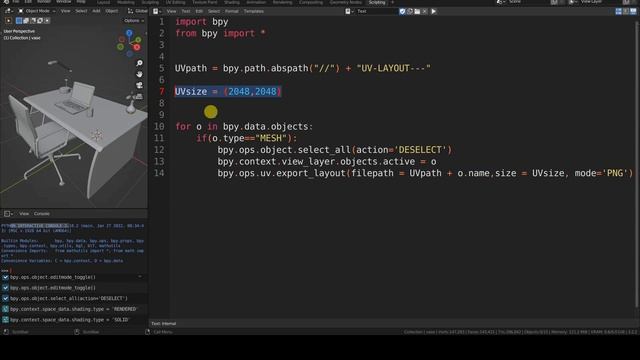Click the green Y axis on navigation gizmo
Viewport: 640px width, 360px height.
coord(138,40)
